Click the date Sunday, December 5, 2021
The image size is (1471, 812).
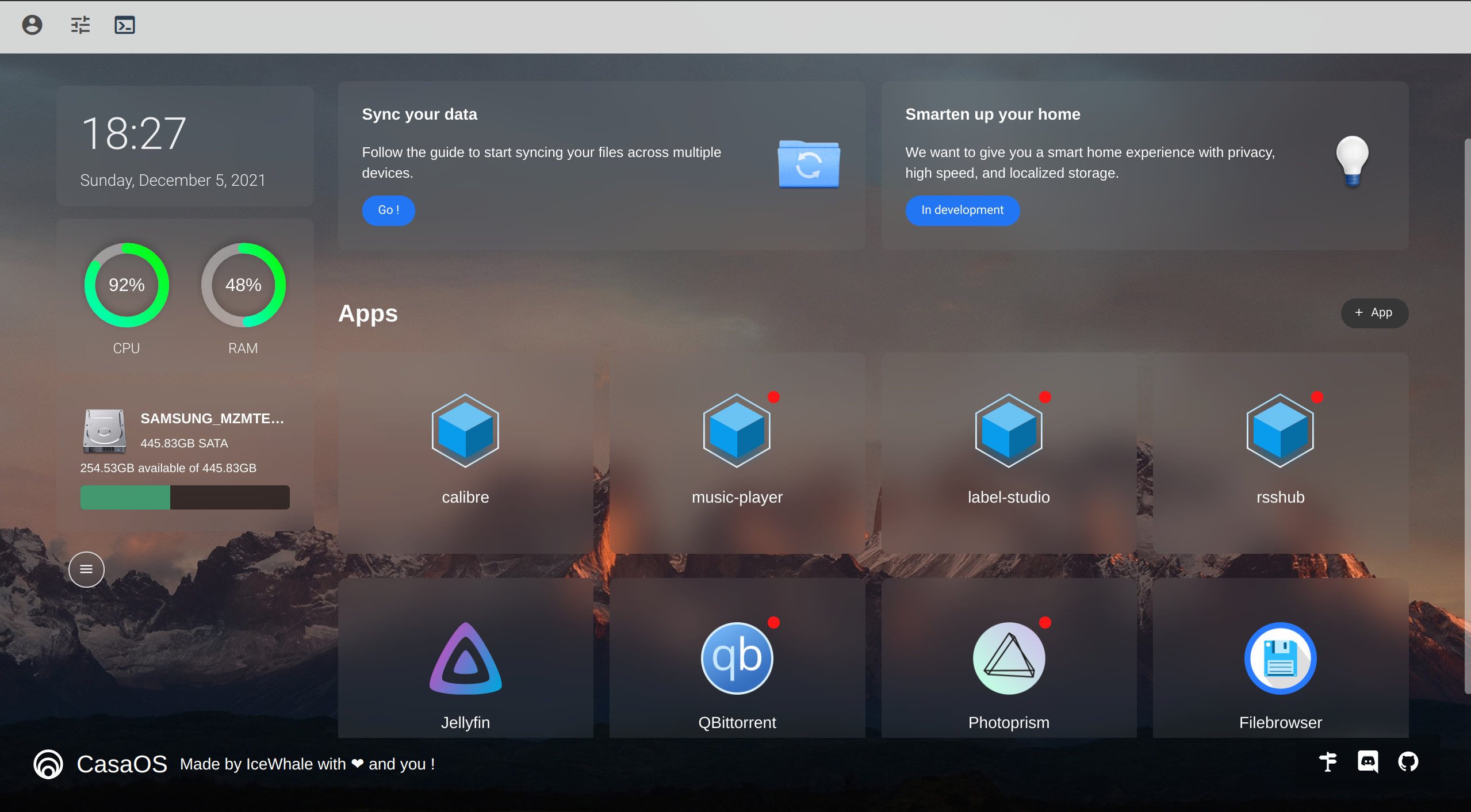point(173,181)
